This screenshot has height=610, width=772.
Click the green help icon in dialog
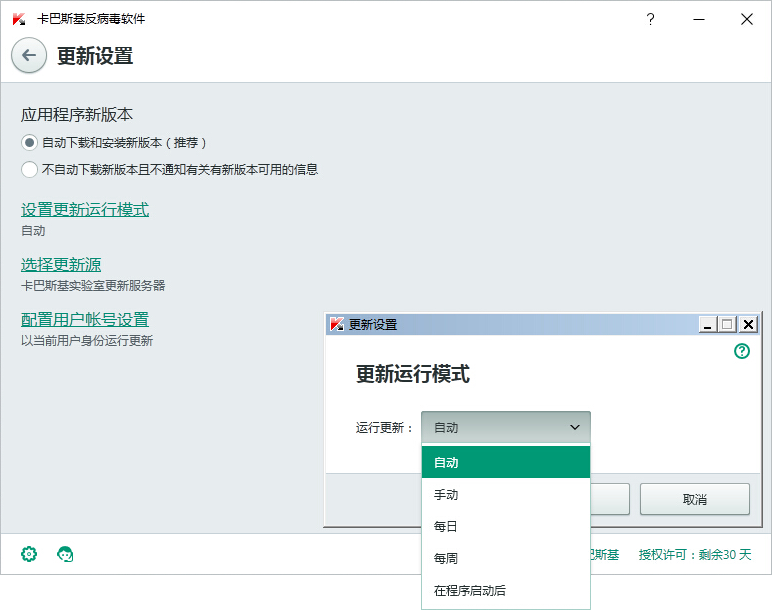pos(741,351)
